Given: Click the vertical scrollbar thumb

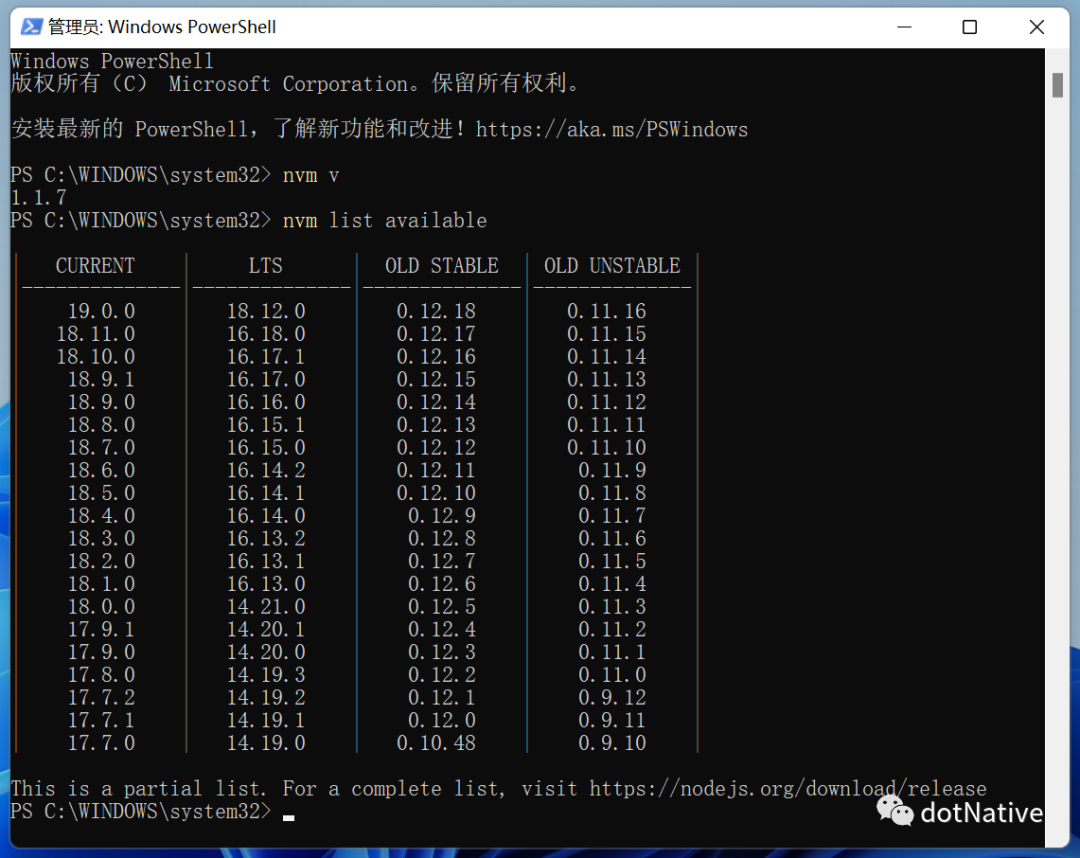Looking at the screenshot, I should coord(1058,85).
